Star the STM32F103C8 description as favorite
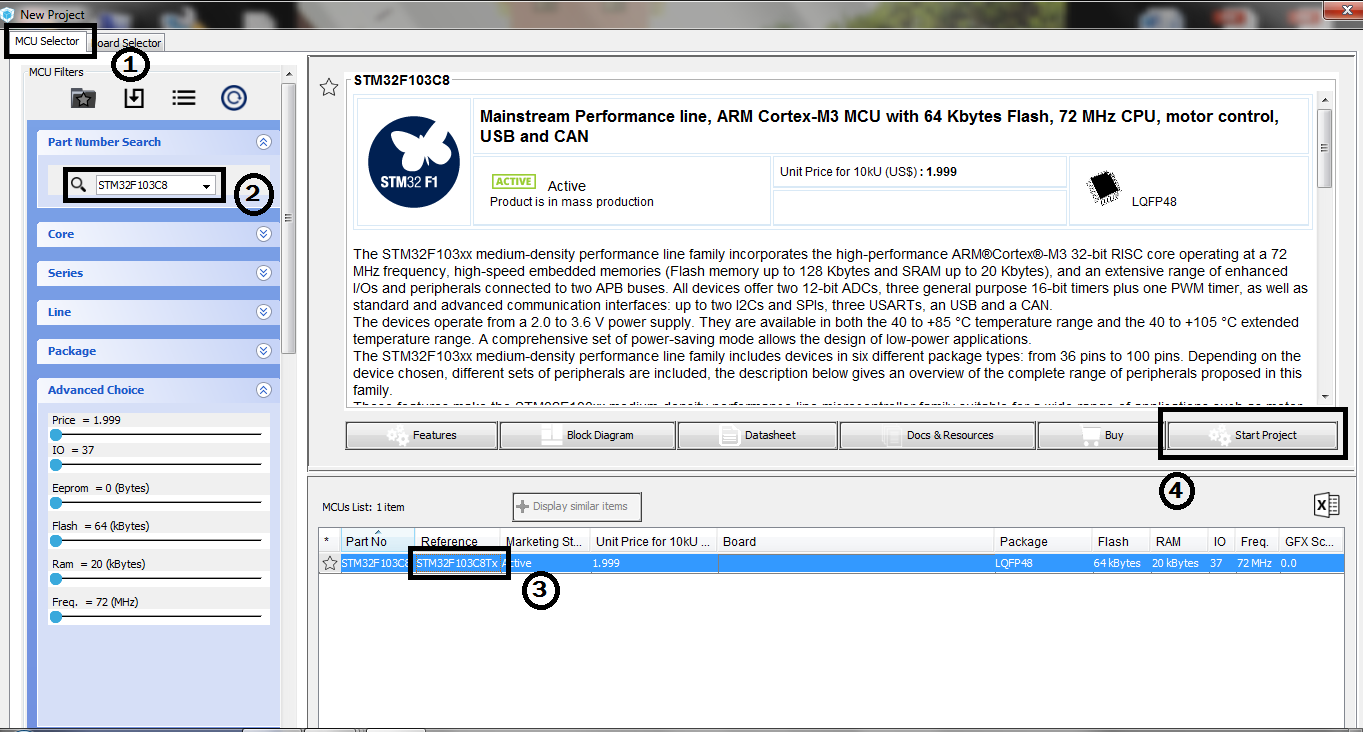This screenshot has height=732, width=1363. click(x=329, y=88)
